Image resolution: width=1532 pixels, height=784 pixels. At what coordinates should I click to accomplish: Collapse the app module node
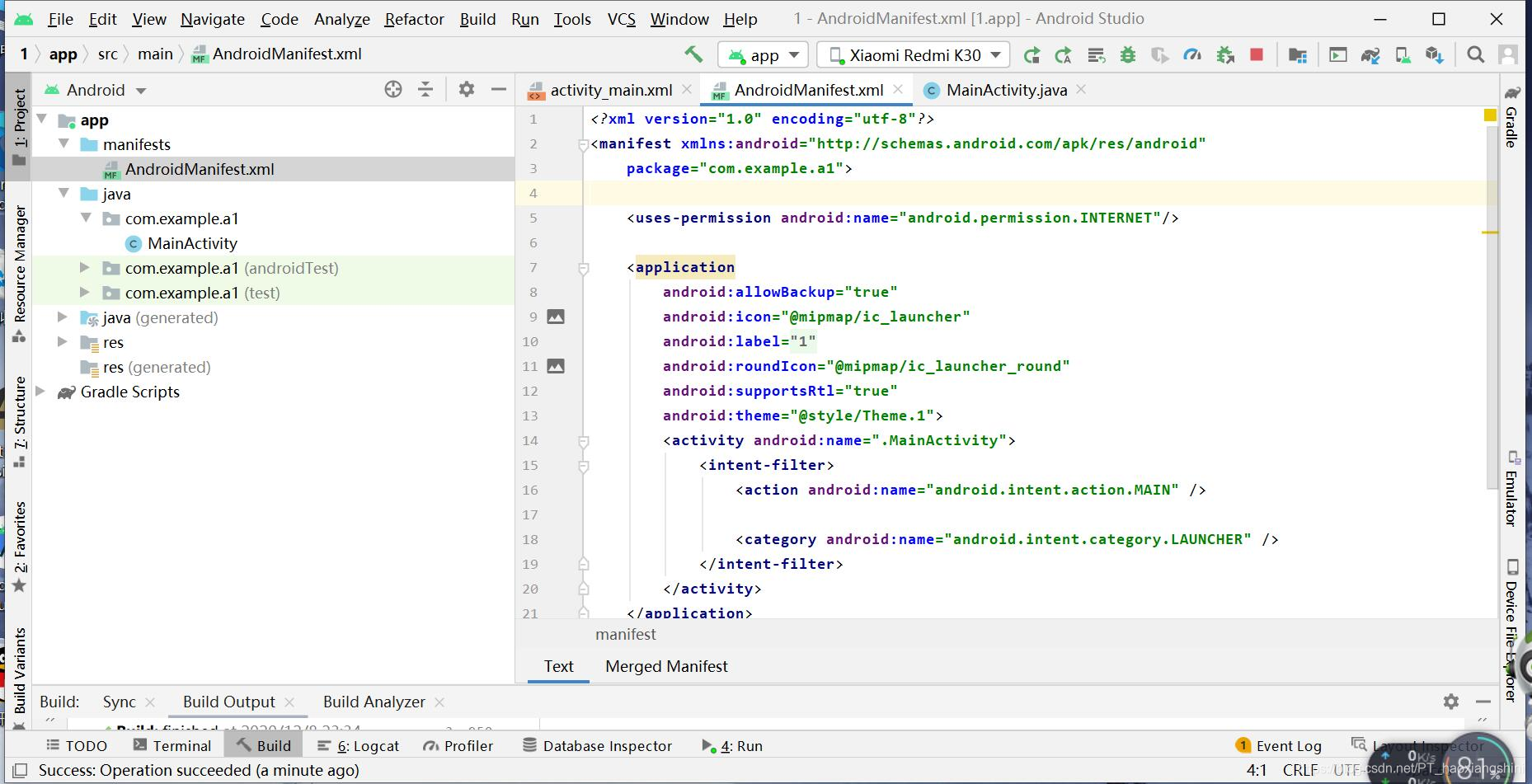coord(42,120)
